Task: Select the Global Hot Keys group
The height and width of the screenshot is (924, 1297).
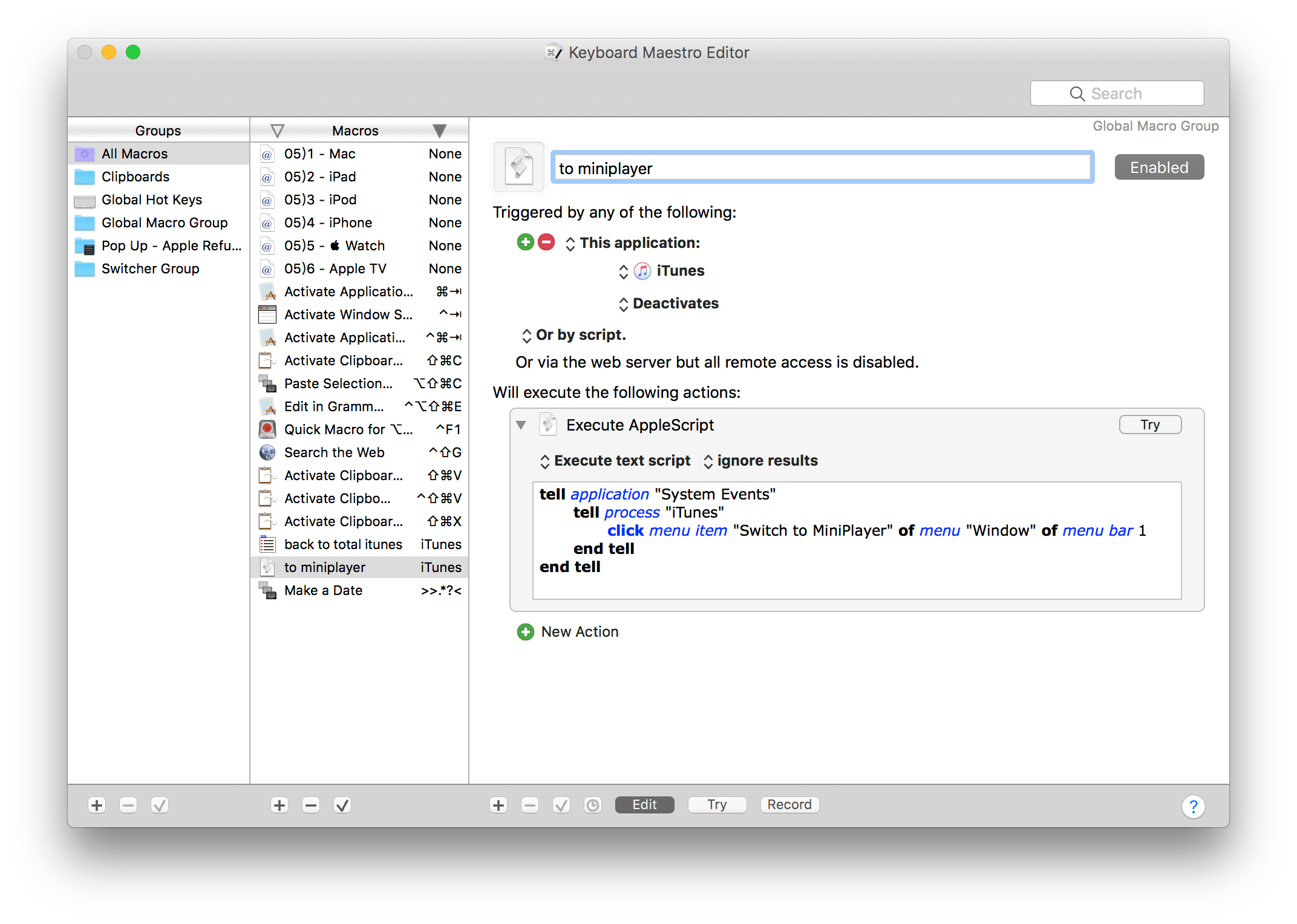Action: (158, 200)
